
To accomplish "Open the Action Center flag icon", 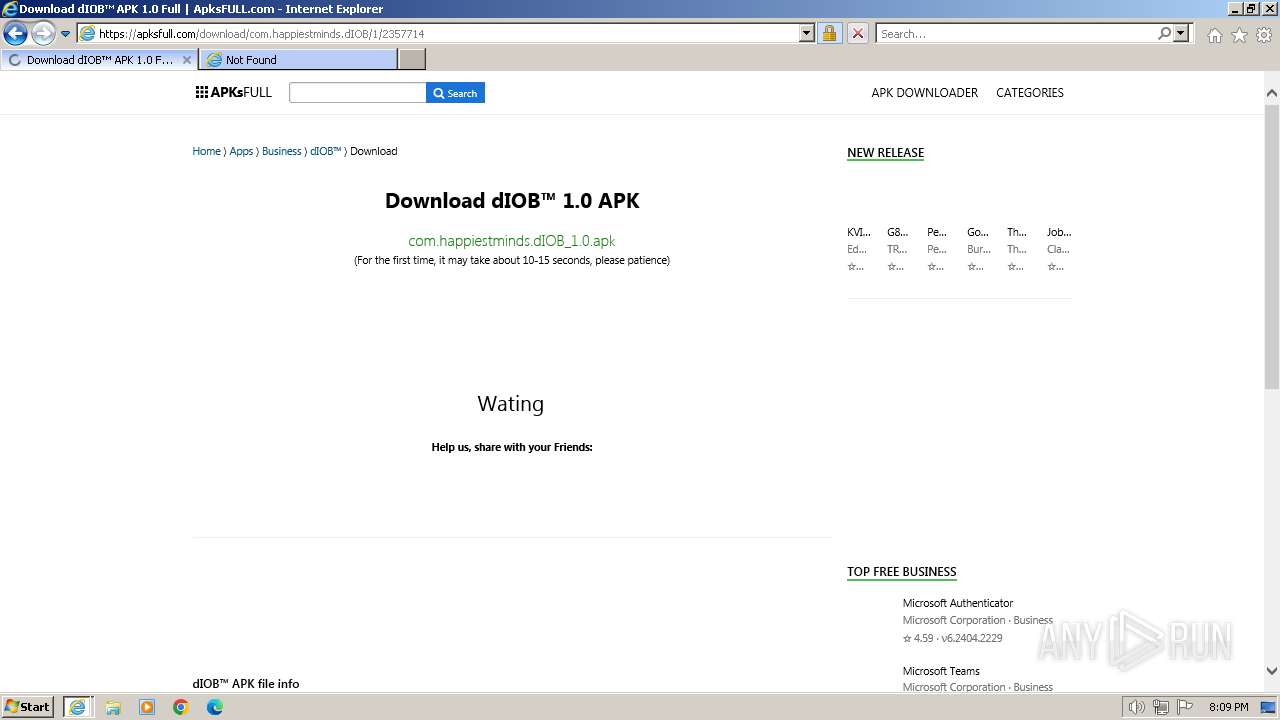I will [x=1184, y=707].
